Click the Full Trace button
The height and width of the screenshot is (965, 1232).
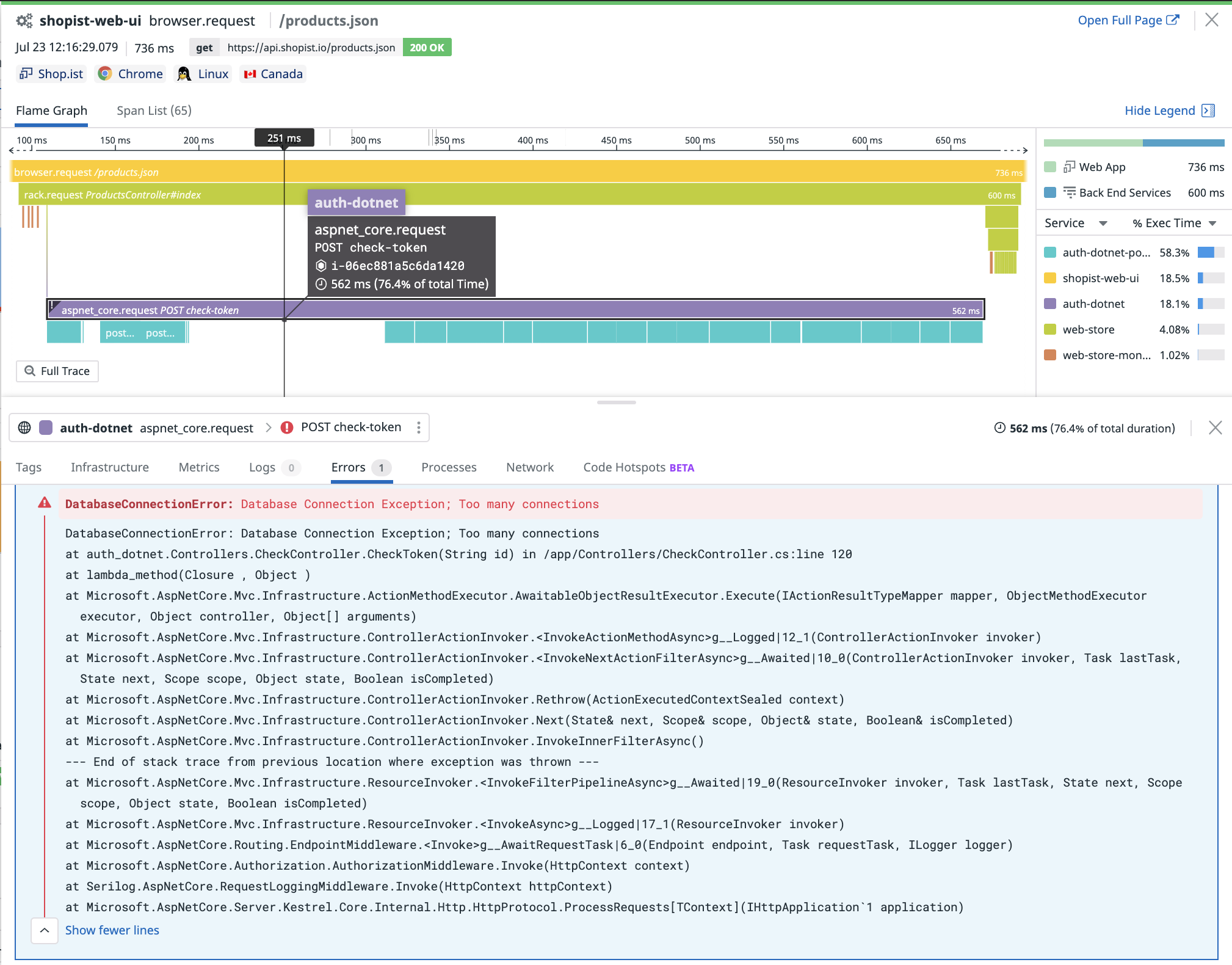[57, 371]
